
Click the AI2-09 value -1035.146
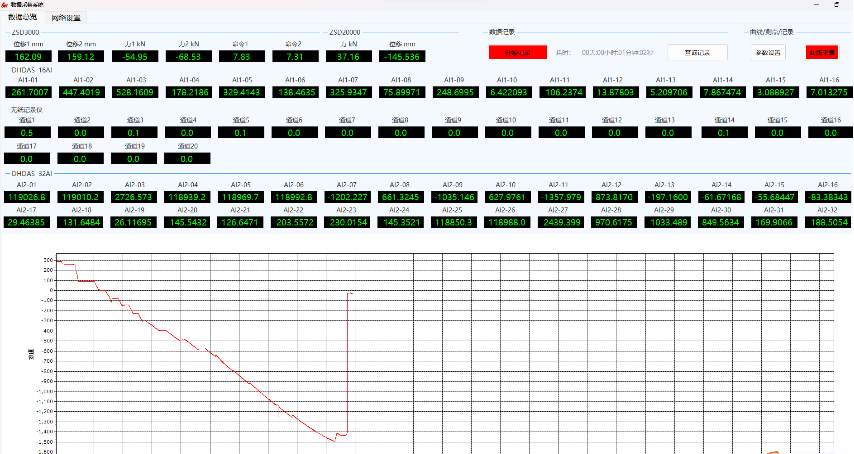coord(454,197)
